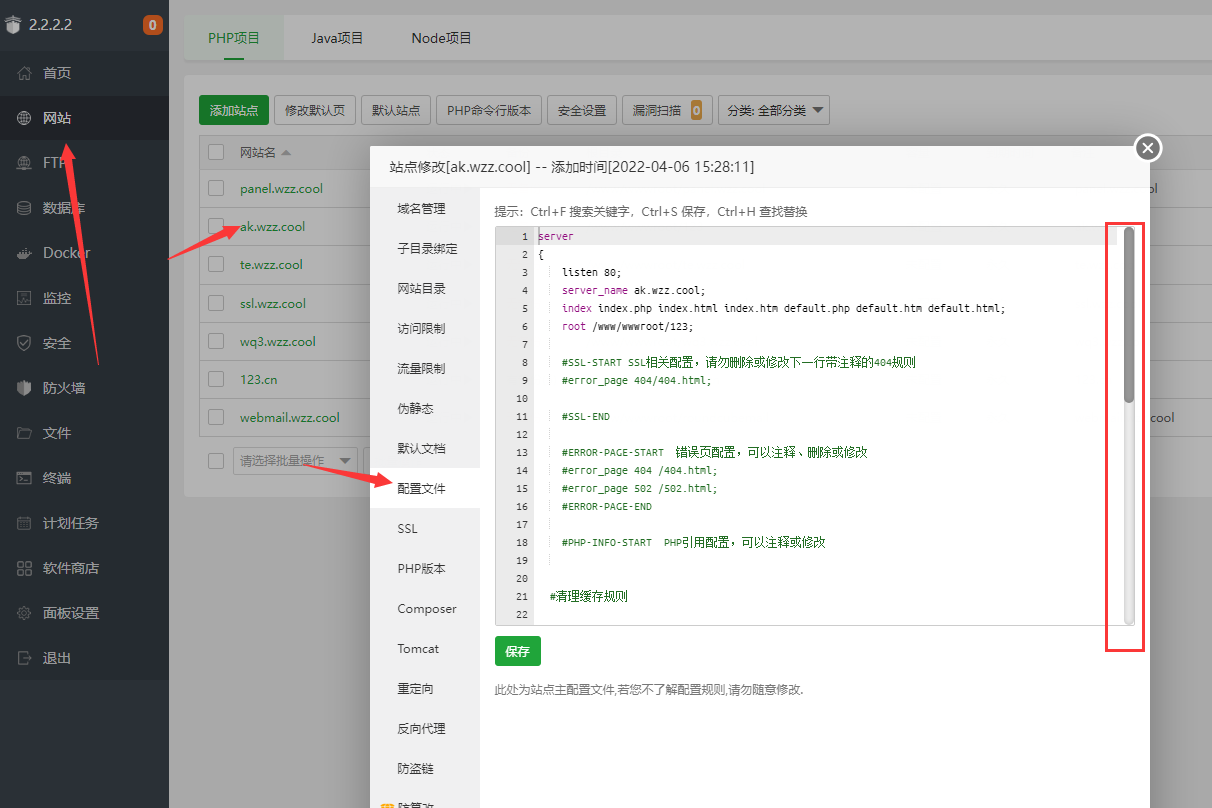
Task: Click the 默认站点 button
Action: [396, 110]
